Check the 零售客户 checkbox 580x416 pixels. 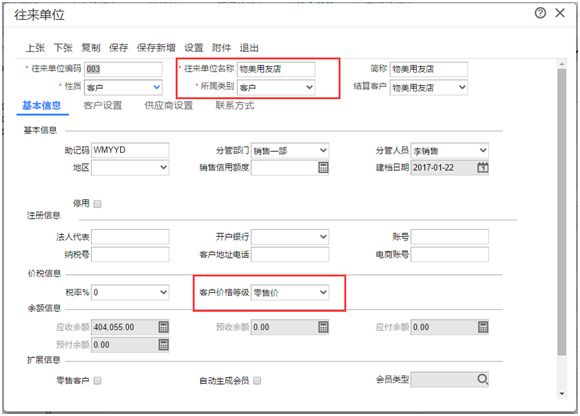click(97, 381)
